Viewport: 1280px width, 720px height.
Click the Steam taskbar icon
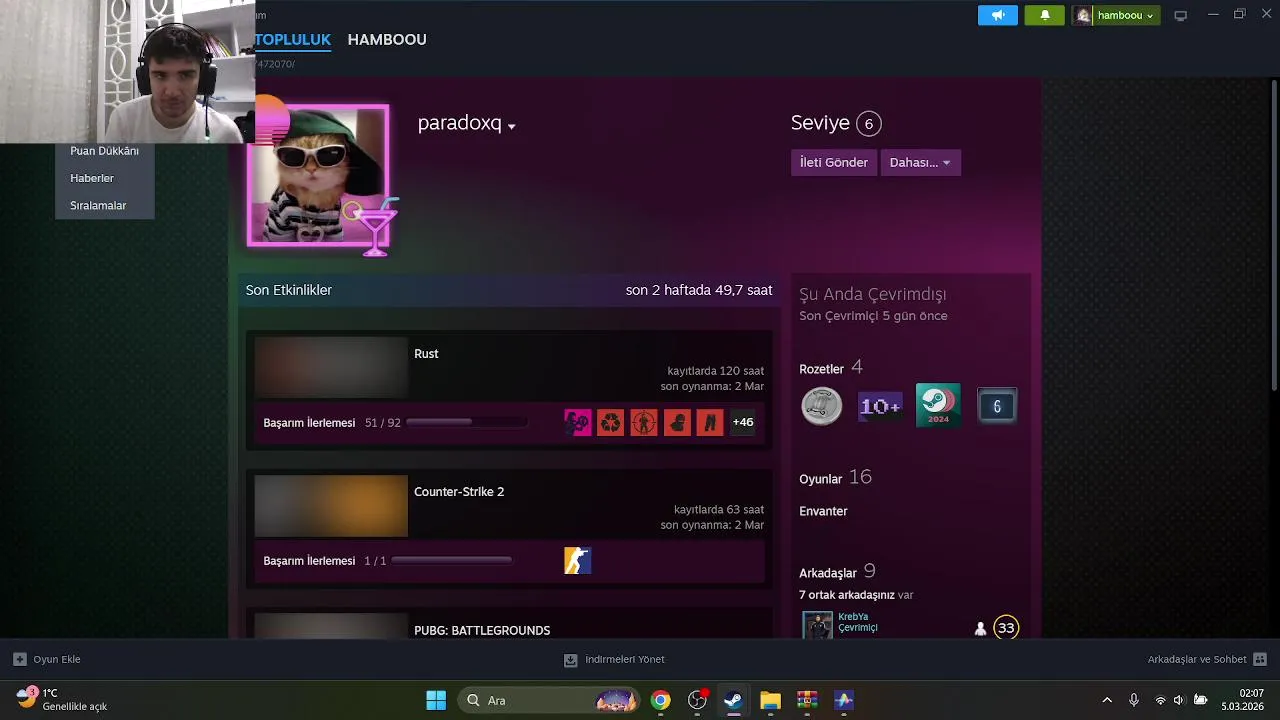733,700
